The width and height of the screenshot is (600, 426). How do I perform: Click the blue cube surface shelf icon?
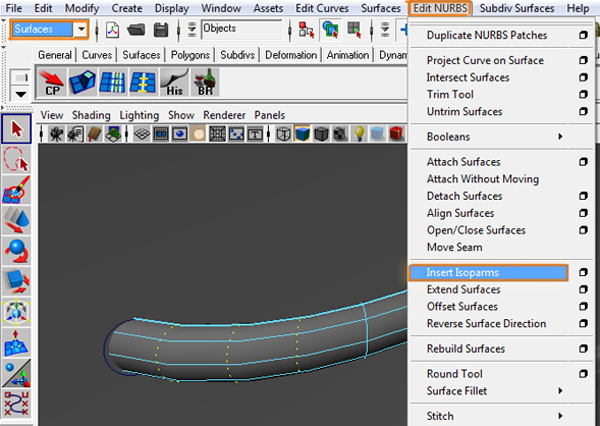click(x=82, y=82)
